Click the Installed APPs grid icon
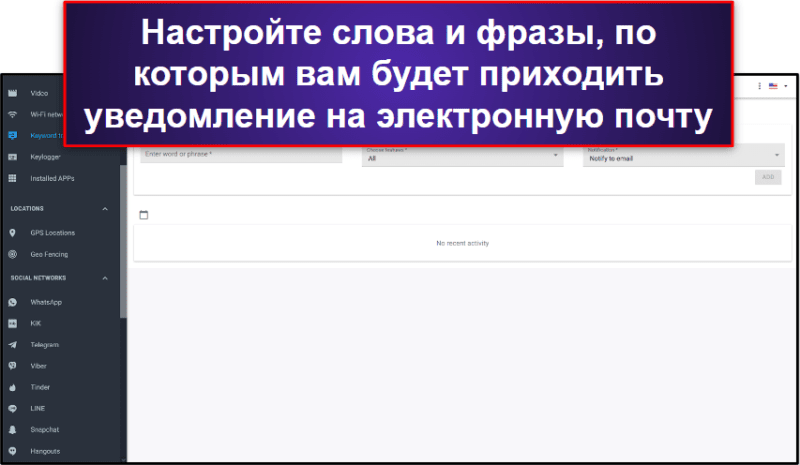Image resolution: width=800 pixels, height=465 pixels. pyautogui.click(x=13, y=178)
